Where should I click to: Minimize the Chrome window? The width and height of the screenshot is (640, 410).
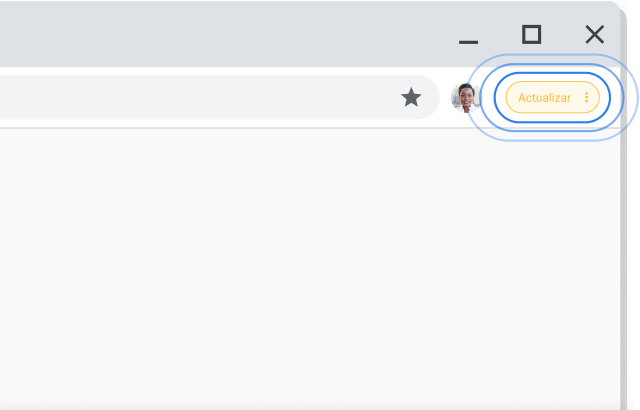[x=468, y=37]
